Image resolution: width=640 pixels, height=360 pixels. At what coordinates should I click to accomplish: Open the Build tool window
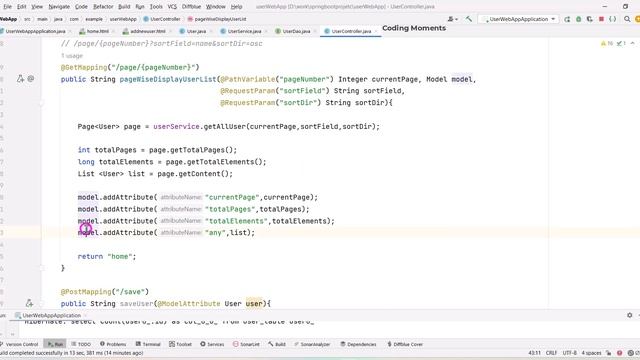click(x=277, y=344)
